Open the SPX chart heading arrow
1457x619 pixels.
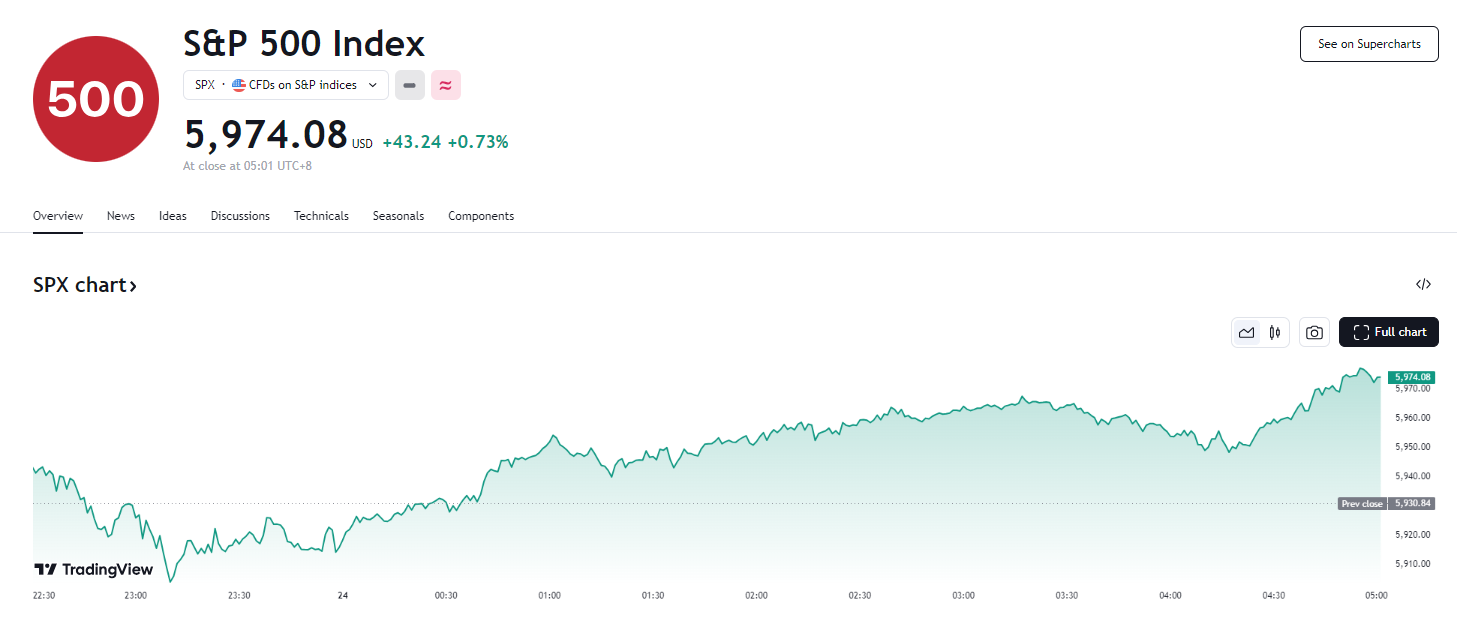[85, 285]
